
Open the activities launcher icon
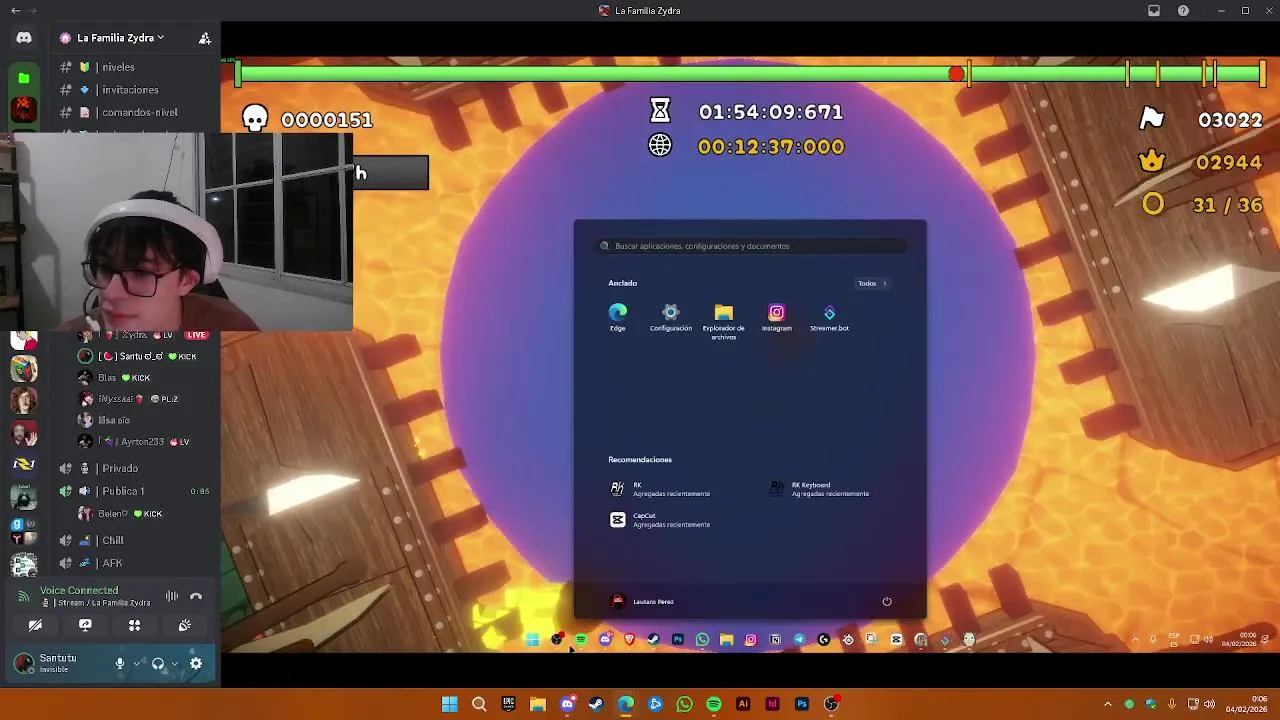click(x=134, y=625)
